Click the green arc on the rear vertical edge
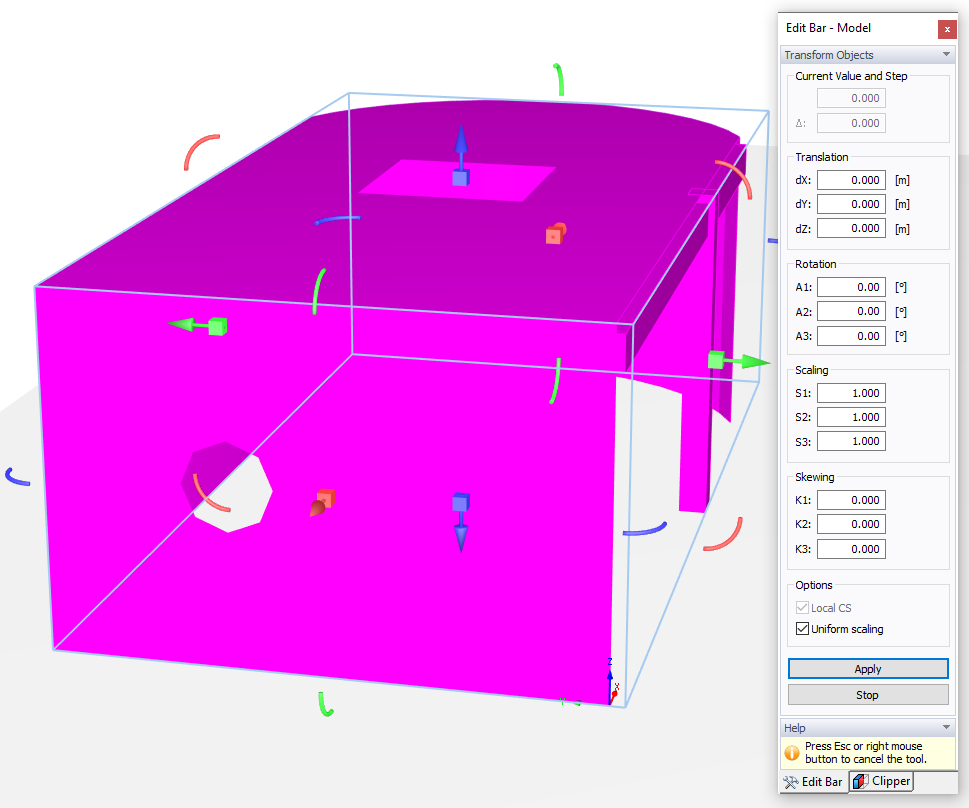Screen dimensions: 969x808 tap(556, 381)
